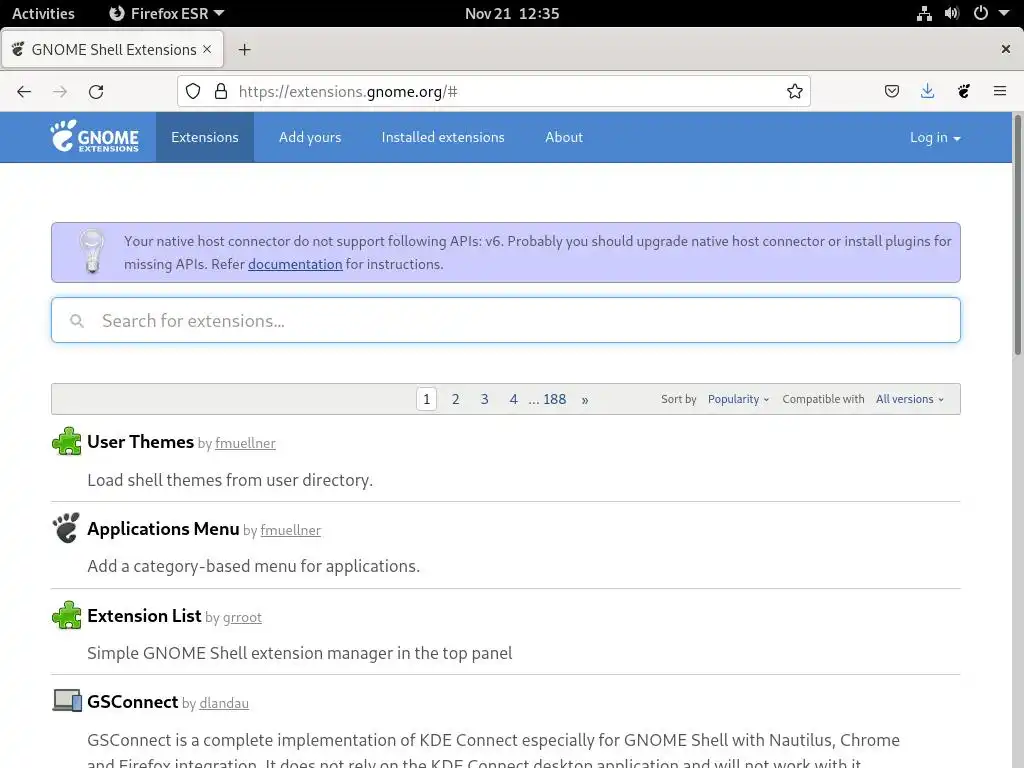Viewport: 1024px width, 768px height.
Task: Open the Firefox hamburger menu
Action: pyautogui.click(x=1000, y=91)
